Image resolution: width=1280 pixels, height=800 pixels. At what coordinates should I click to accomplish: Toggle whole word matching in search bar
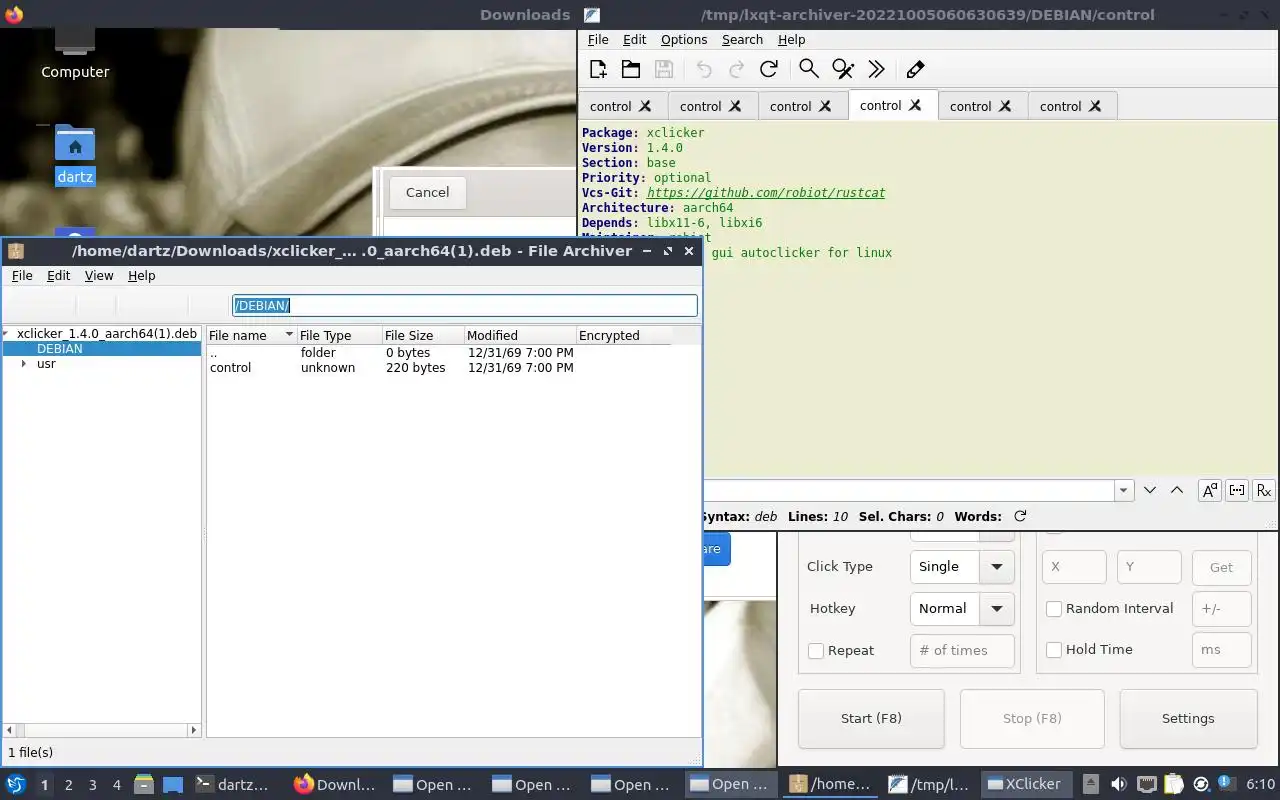1237,490
